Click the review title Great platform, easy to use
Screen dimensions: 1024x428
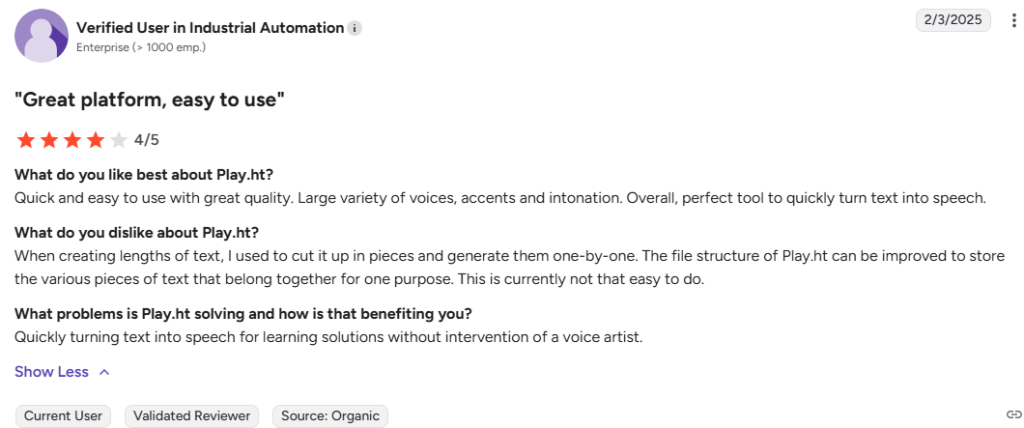150,100
